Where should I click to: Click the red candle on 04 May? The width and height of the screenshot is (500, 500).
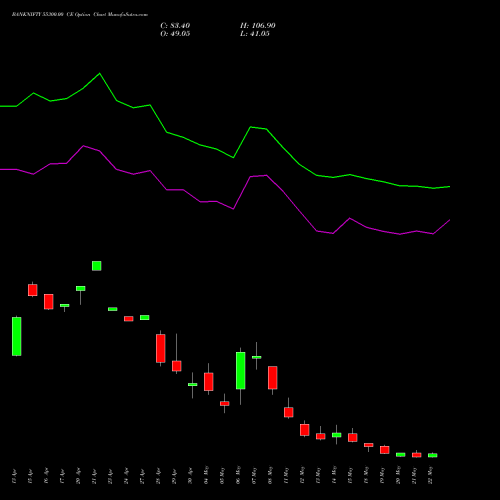(x=209, y=382)
